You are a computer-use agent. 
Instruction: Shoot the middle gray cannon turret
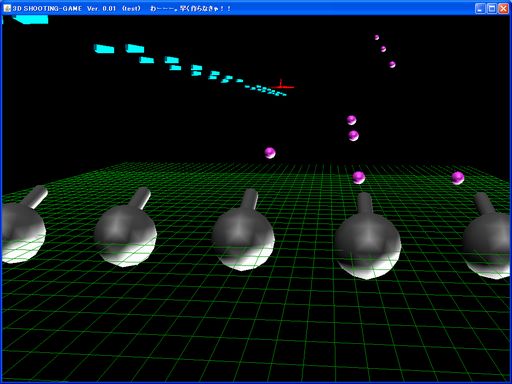pos(244,230)
